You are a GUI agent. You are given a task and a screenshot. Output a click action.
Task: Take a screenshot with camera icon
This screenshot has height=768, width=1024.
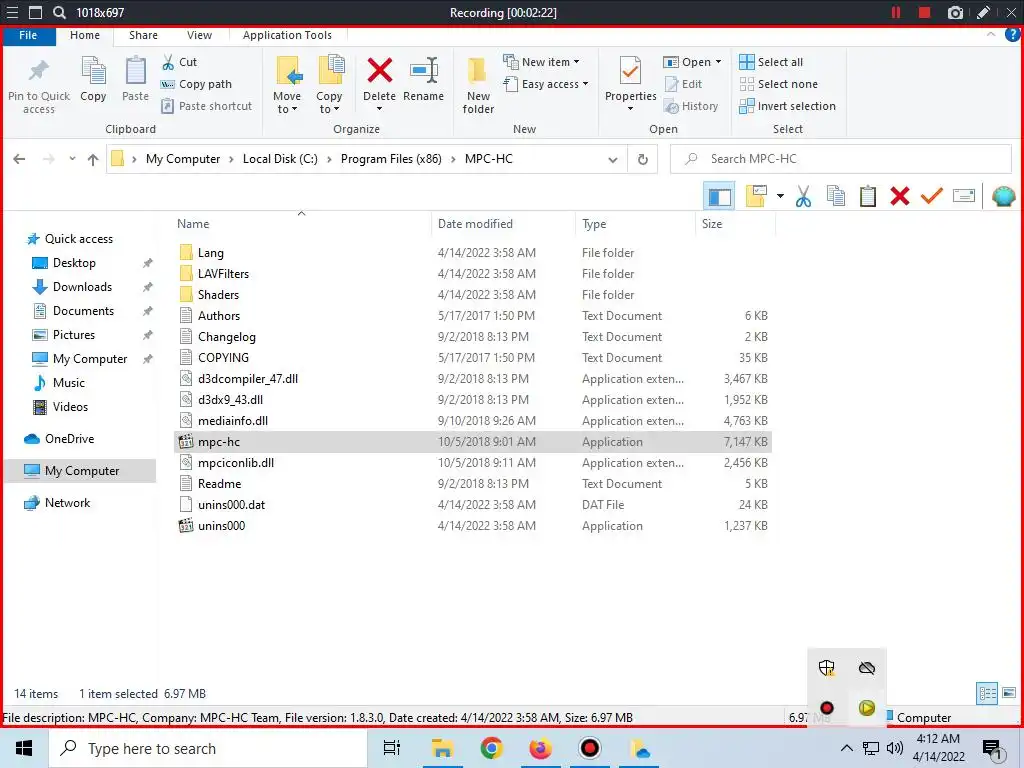(x=955, y=12)
